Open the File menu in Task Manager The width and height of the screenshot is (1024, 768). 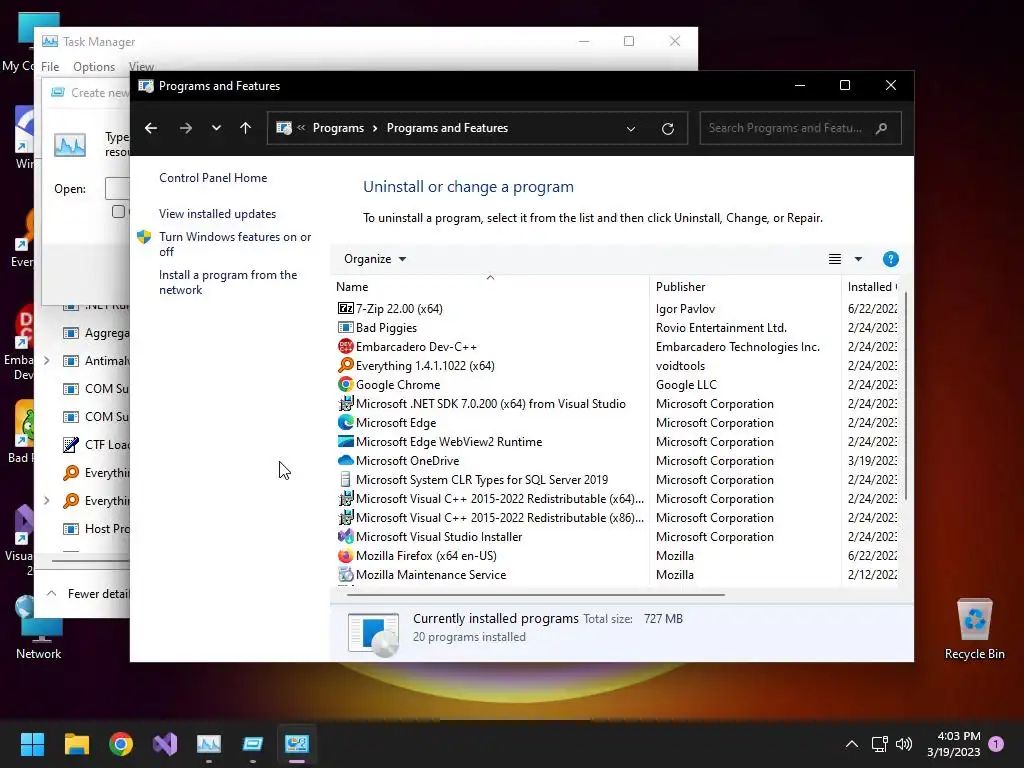(50, 67)
